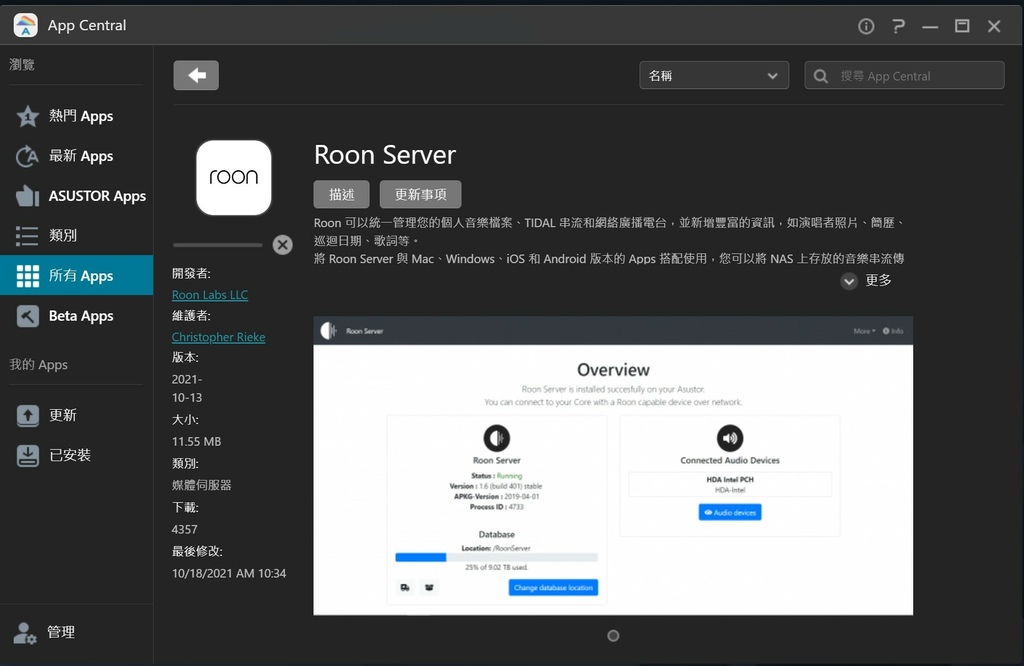The image size is (1024, 666).
Task: Click the App Central logo icon
Action: pos(25,25)
